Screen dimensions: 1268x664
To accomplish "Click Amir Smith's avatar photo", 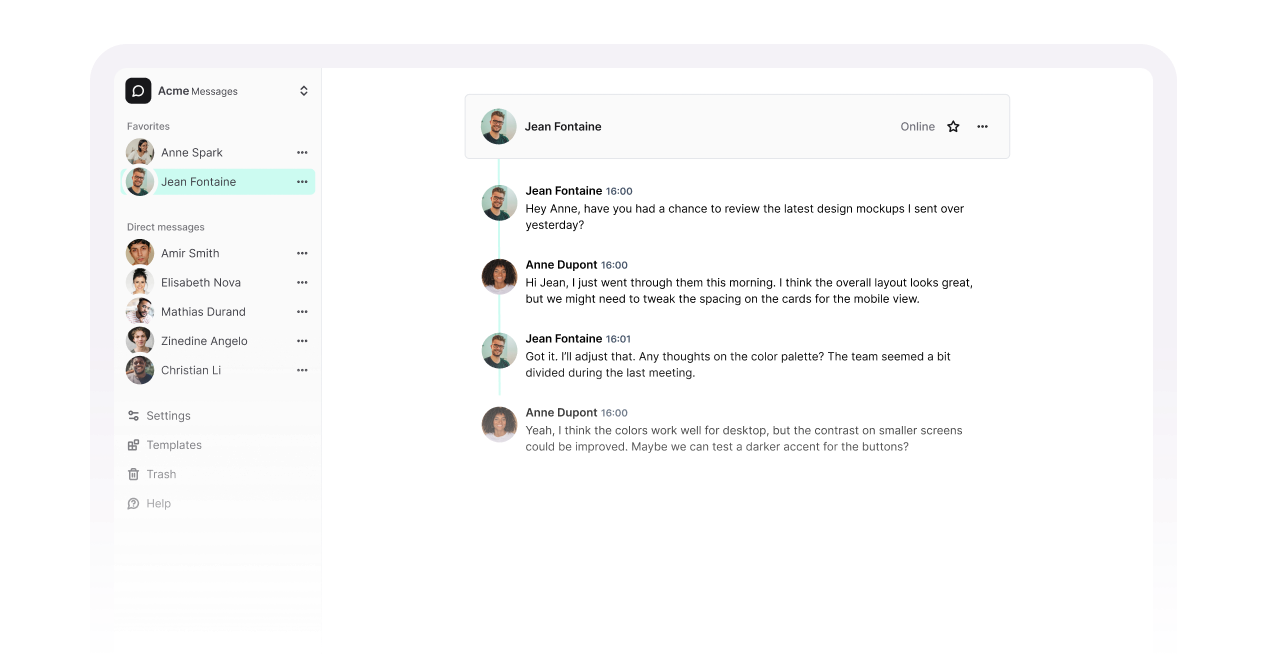I will [x=140, y=253].
